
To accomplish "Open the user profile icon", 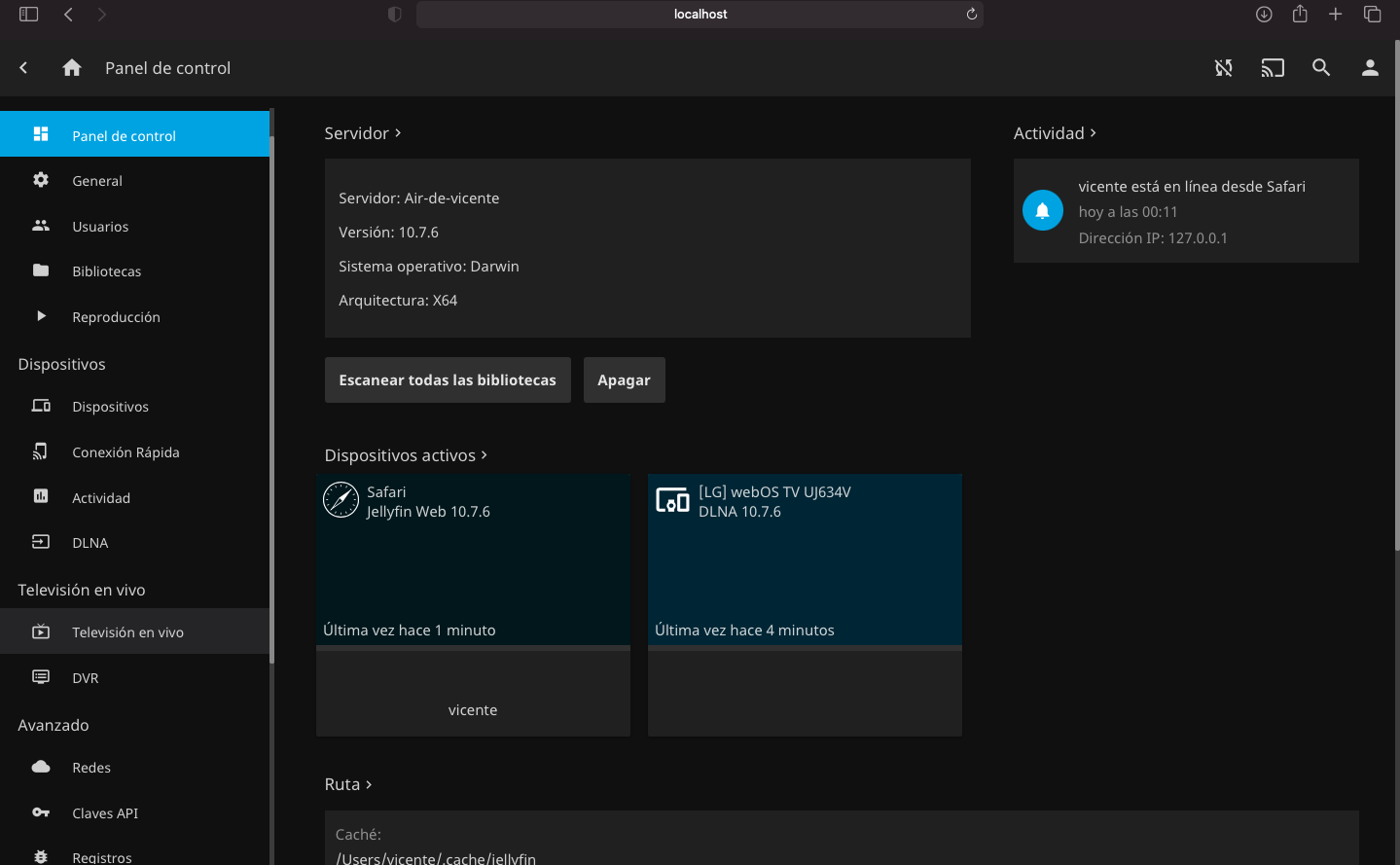I will [1370, 68].
